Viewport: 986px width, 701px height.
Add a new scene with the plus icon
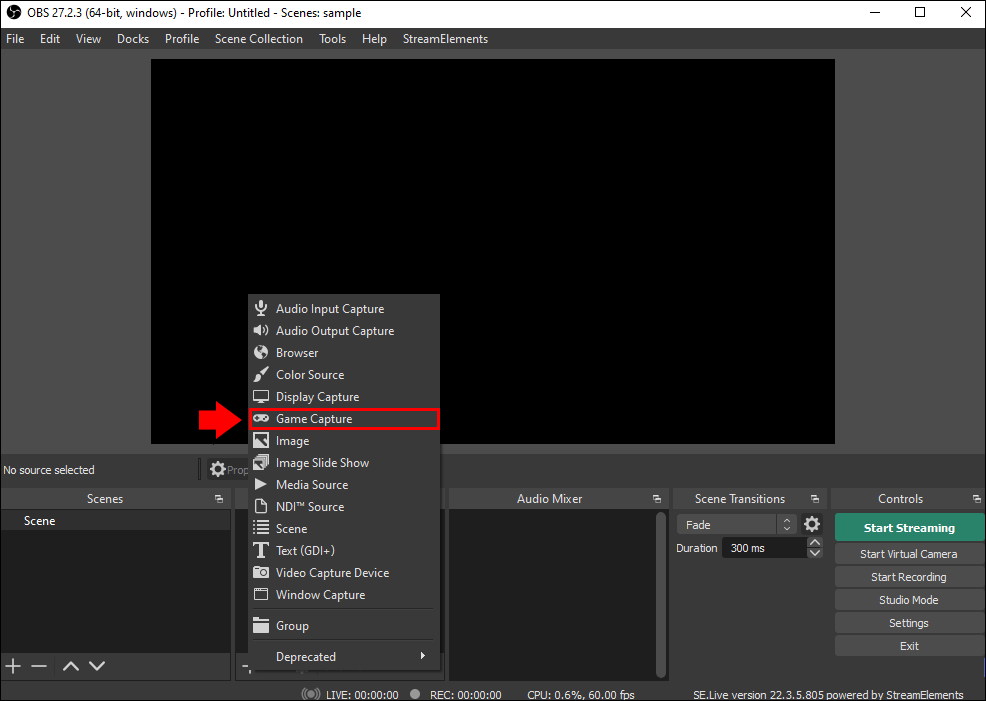tap(13, 666)
